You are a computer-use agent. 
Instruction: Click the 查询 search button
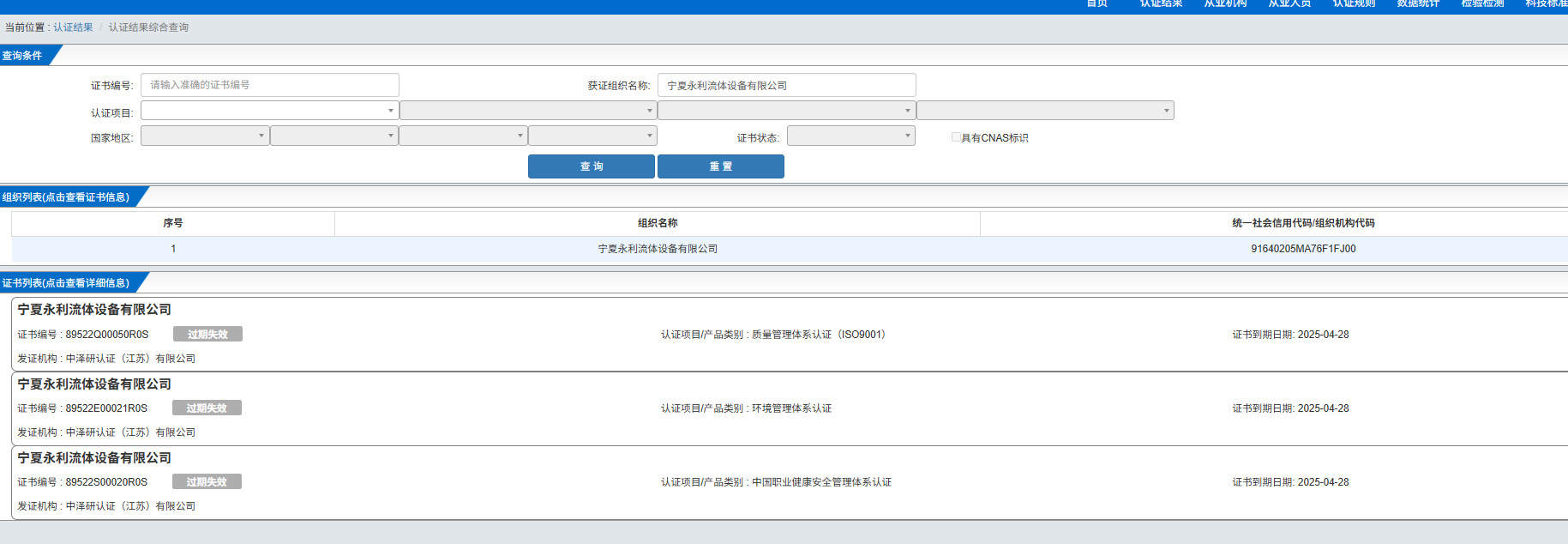(x=591, y=166)
